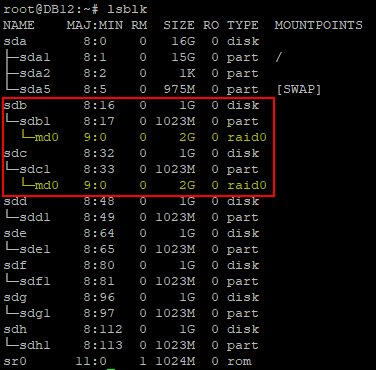The width and height of the screenshot is (376, 370).
Task: Select the 8:113 device number
Action: (103, 345)
